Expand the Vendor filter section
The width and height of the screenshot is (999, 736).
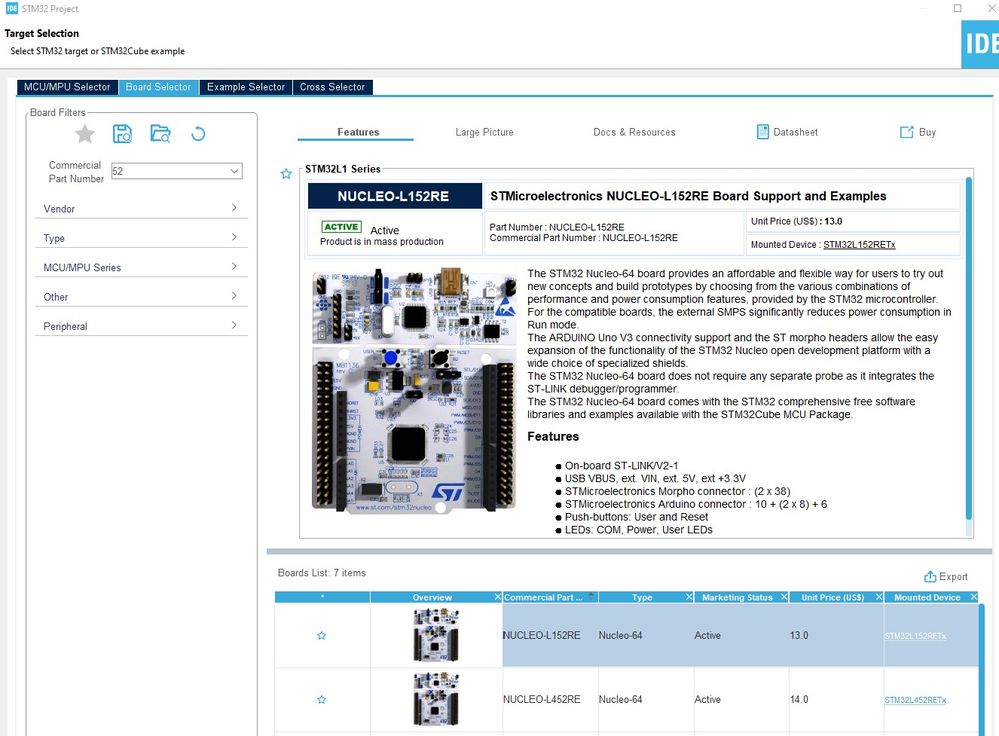[141, 208]
